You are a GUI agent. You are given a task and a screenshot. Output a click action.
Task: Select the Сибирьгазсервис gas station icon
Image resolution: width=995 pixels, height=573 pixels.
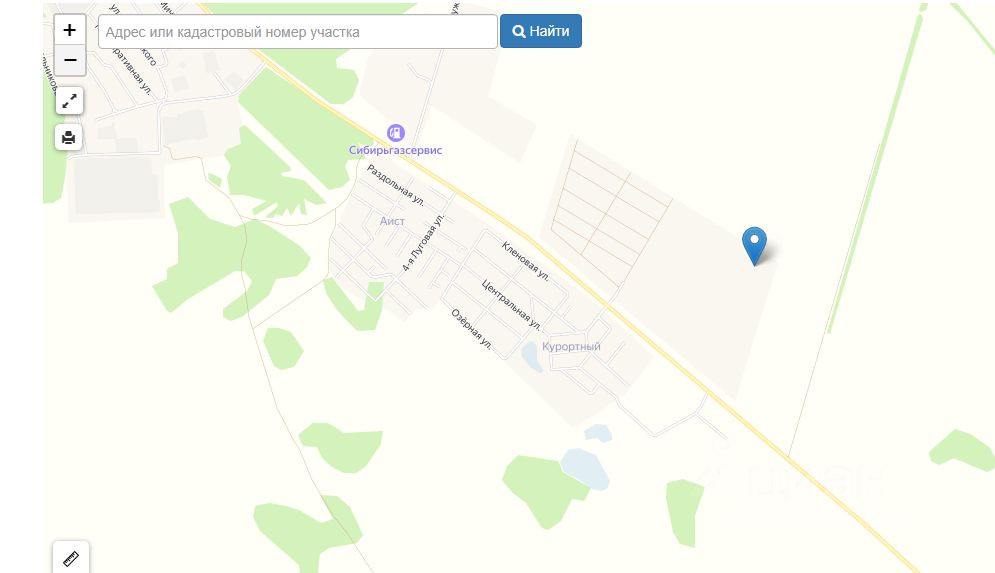[396, 133]
